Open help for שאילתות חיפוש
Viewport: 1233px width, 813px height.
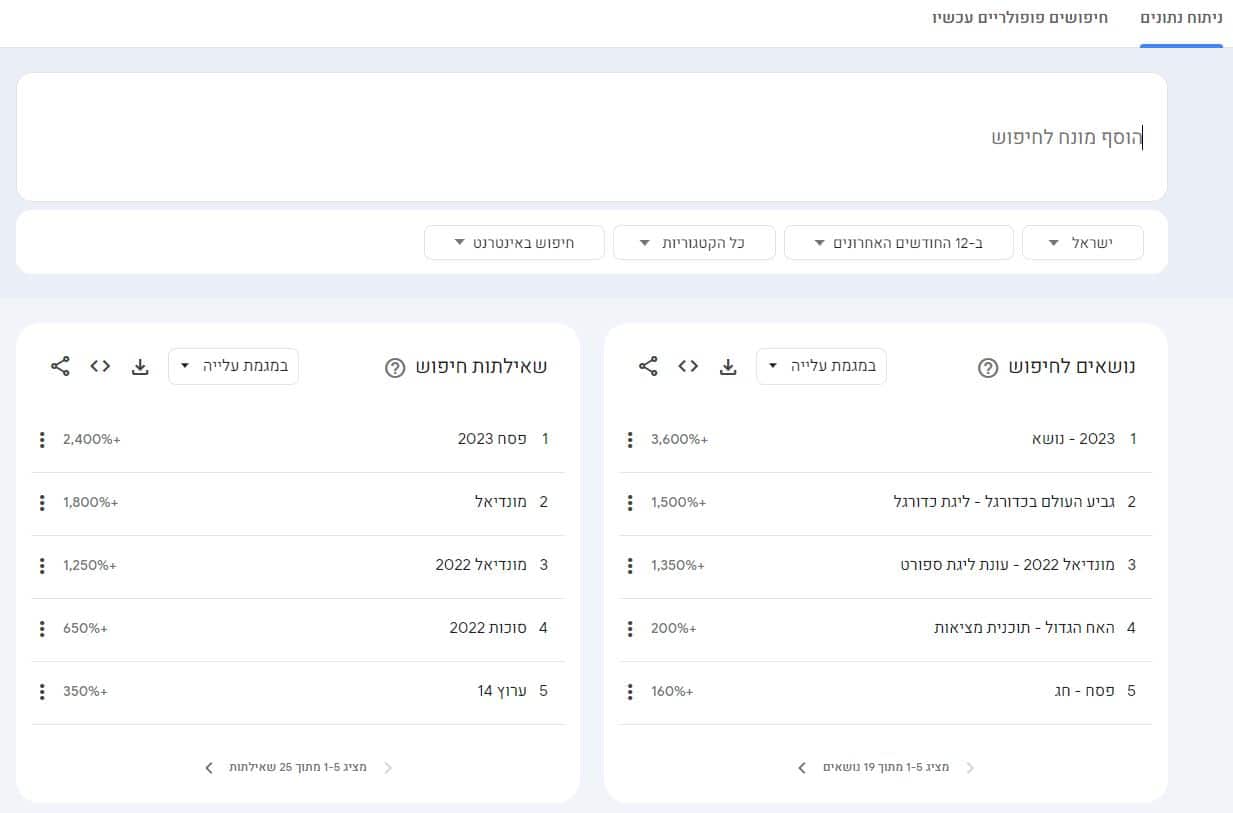(x=395, y=367)
